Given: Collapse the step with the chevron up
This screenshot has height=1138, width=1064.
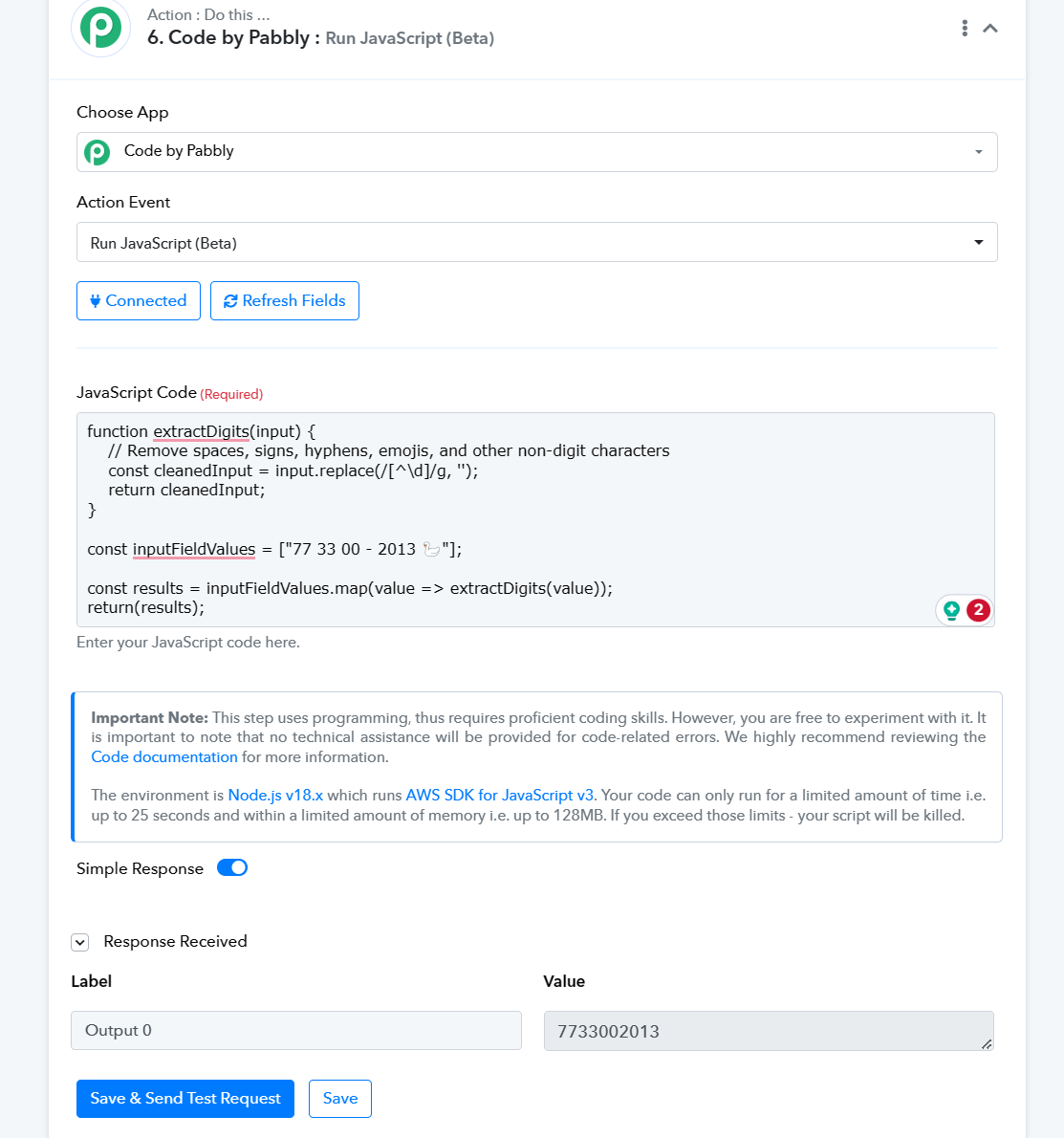Looking at the screenshot, I should click(990, 29).
